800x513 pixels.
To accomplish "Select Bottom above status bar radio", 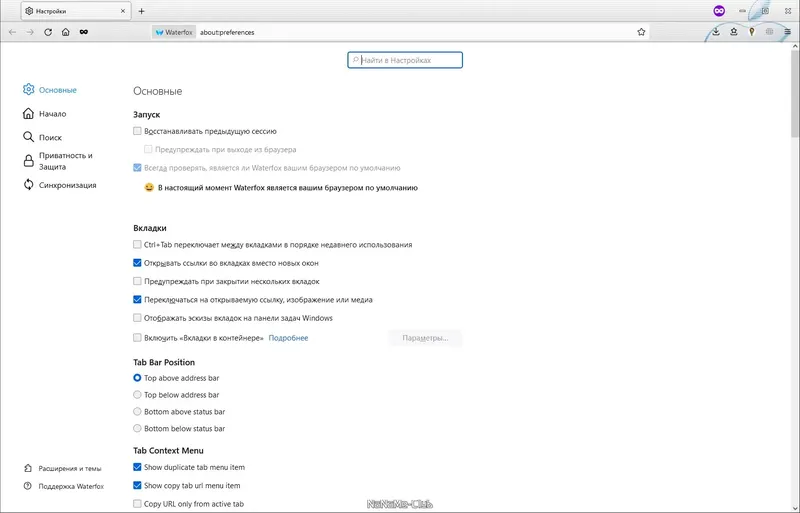I will [137, 411].
